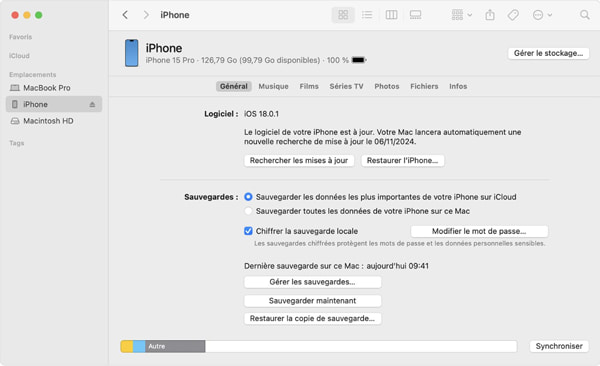Toggle Chiffrer la sauvegarde locale checkbox
This screenshot has width=600, height=366.
pos(248,231)
